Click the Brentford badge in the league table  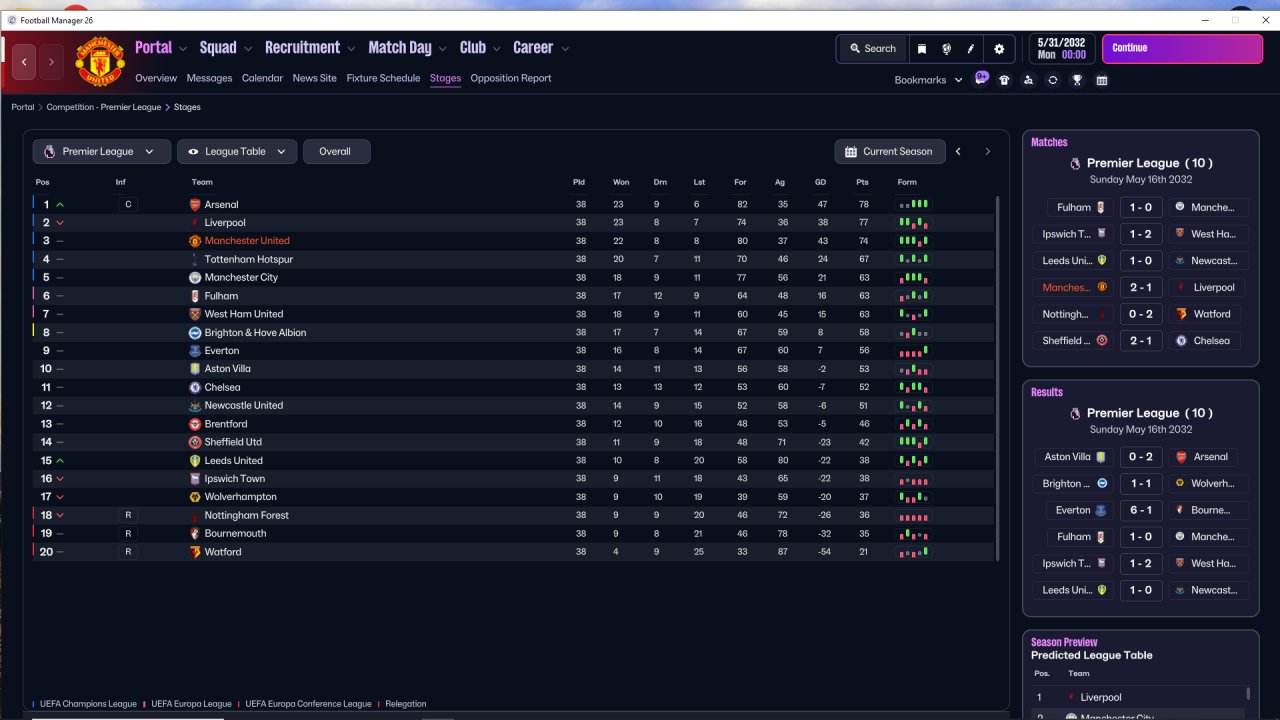coord(195,424)
